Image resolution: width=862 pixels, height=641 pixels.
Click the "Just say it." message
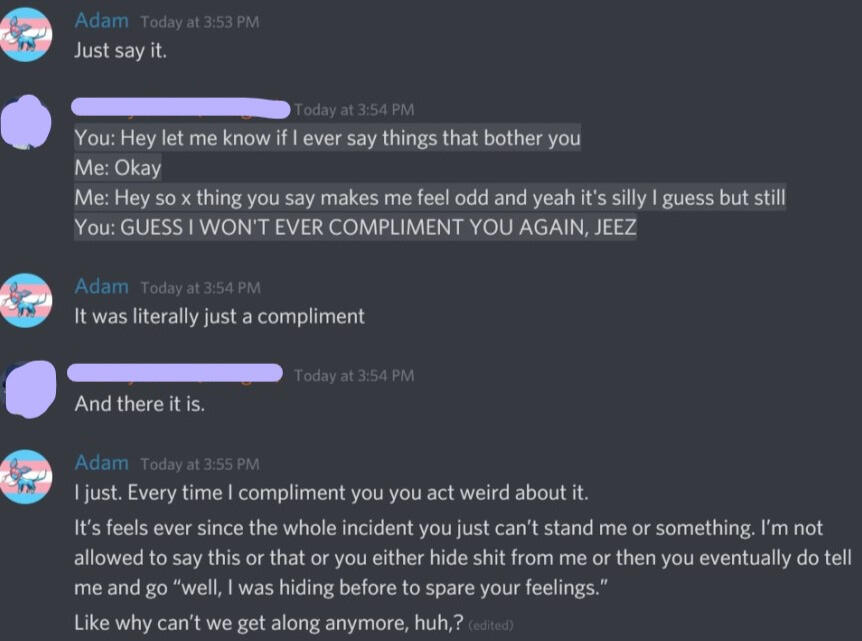(120, 50)
